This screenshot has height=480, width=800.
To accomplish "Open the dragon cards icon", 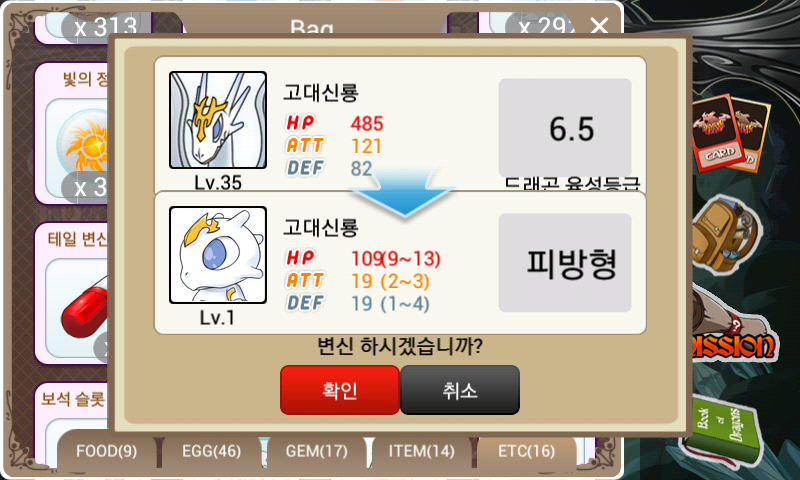I will 730,132.
